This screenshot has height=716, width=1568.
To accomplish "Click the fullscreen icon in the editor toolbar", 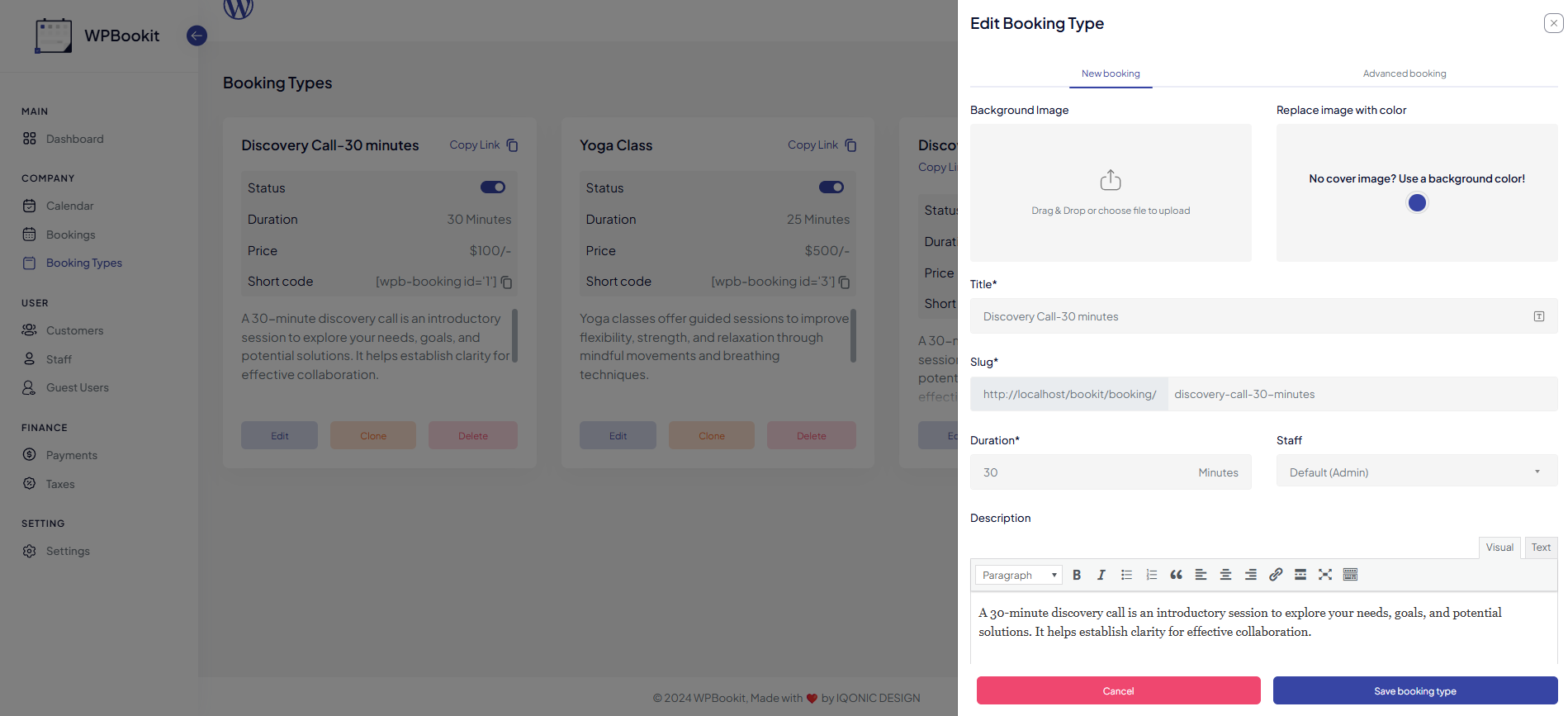I will (x=1325, y=575).
